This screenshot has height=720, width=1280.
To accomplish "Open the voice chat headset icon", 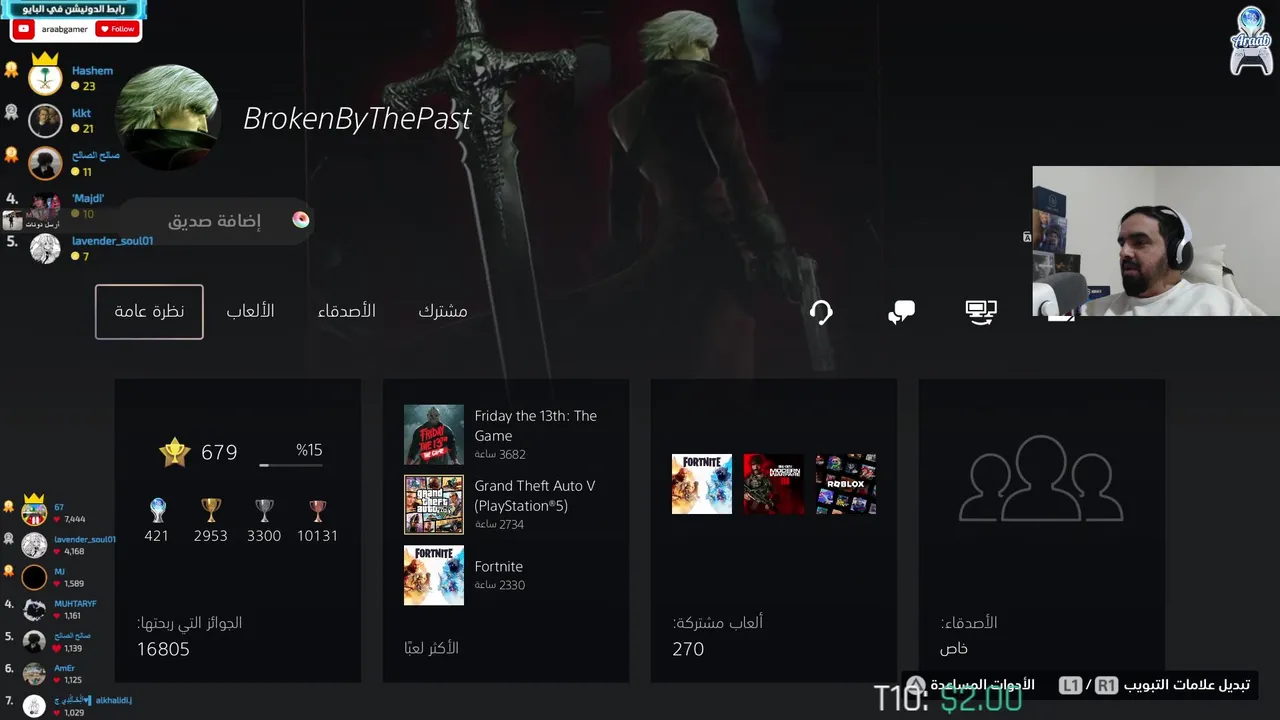I will (x=821, y=313).
